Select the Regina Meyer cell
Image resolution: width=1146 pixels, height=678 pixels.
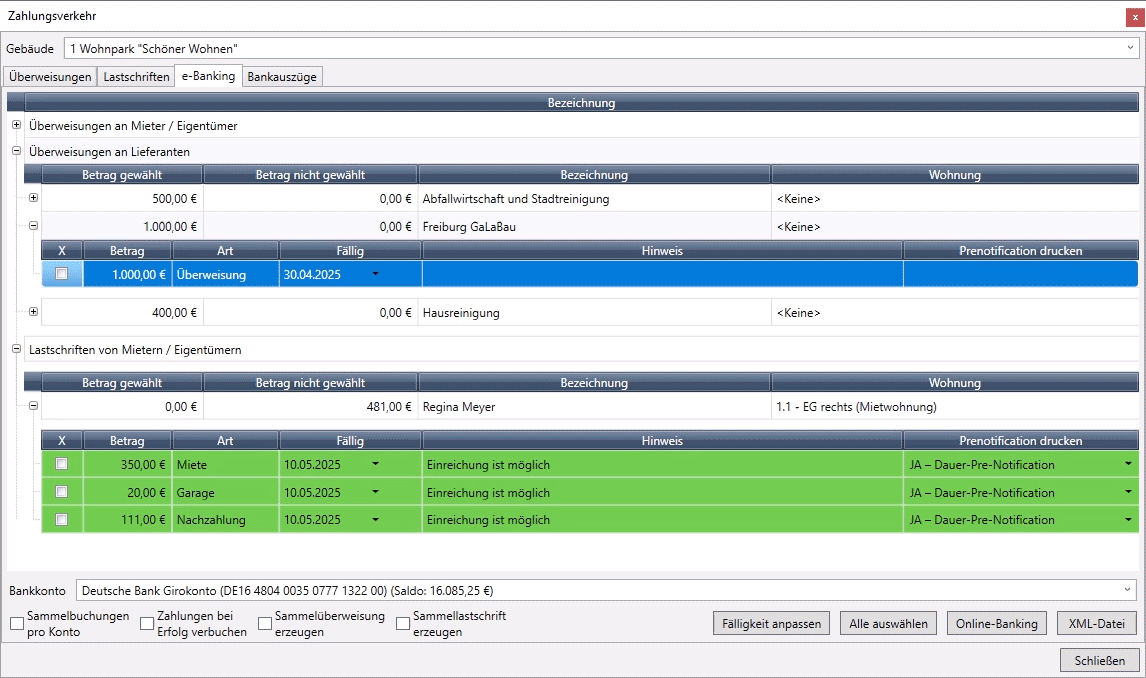[594, 406]
